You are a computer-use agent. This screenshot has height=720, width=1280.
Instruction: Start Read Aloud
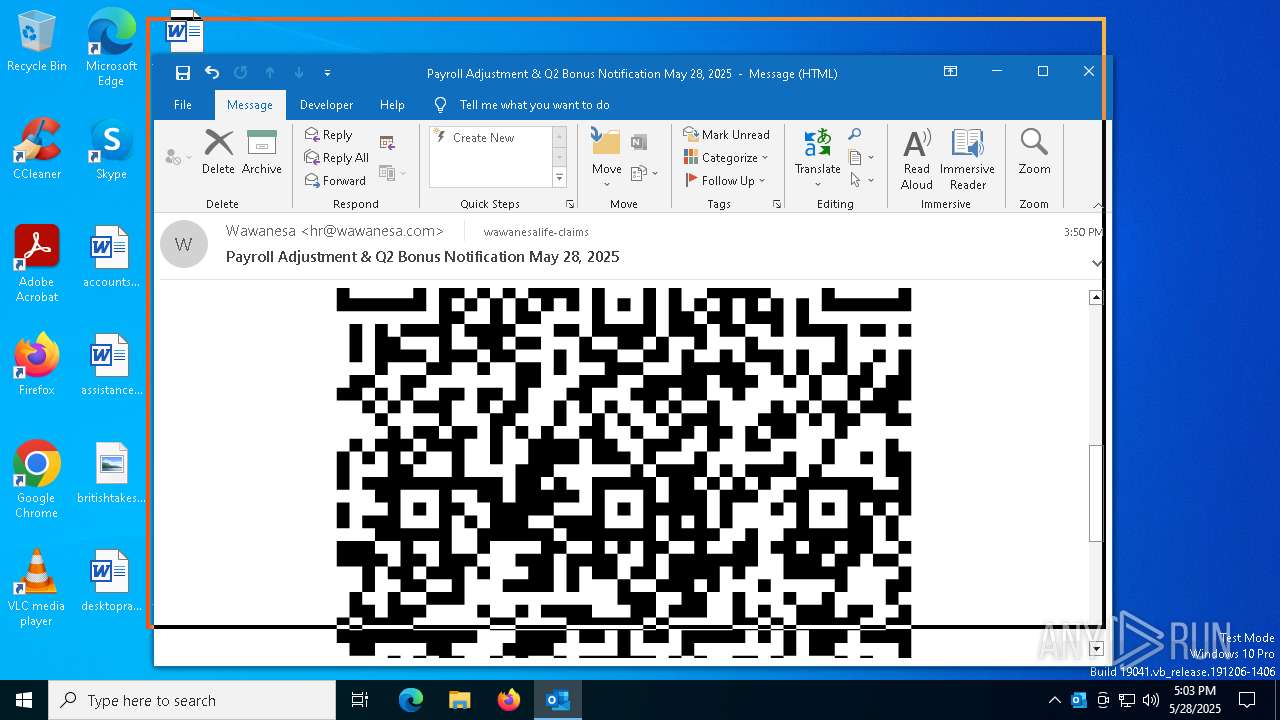pyautogui.click(x=917, y=158)
